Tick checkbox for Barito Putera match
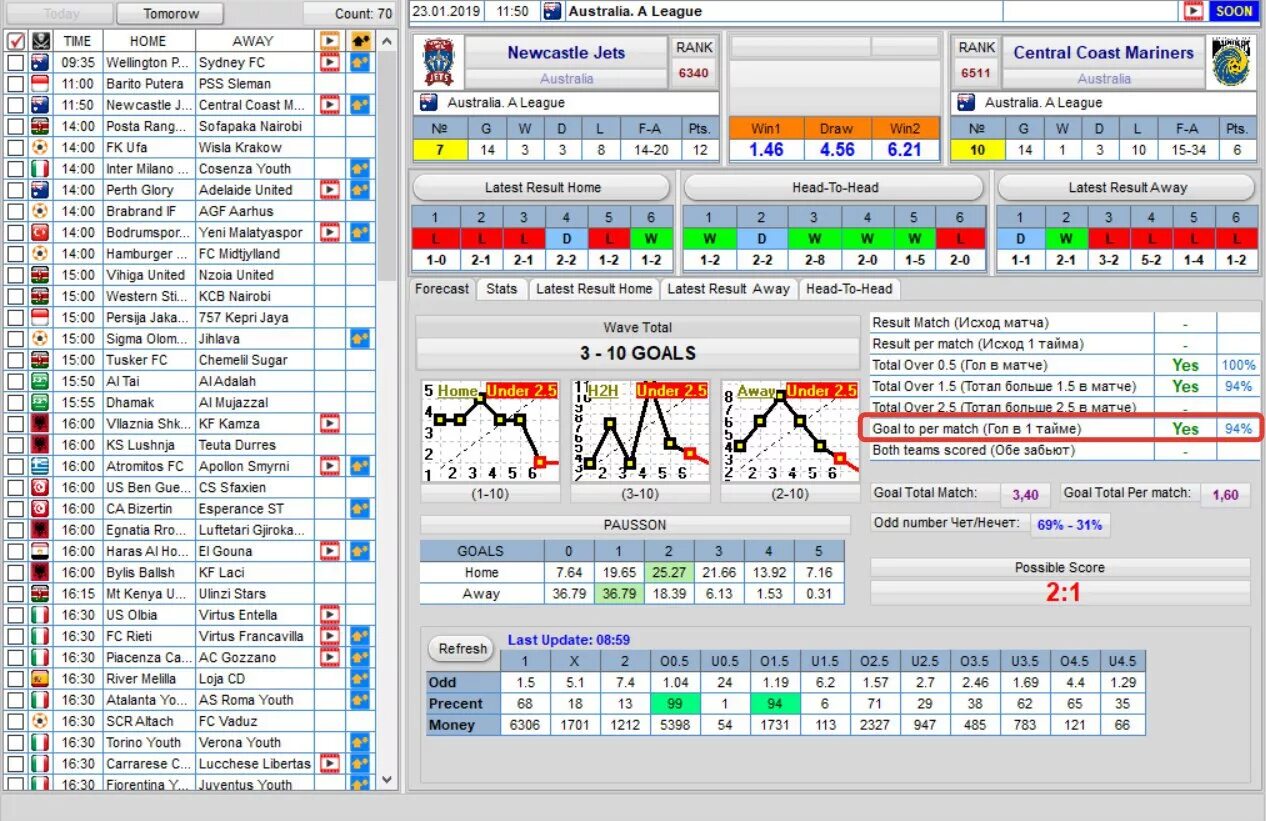The width and height of the screenshot is (1266, 821). (x=15, y=84)
